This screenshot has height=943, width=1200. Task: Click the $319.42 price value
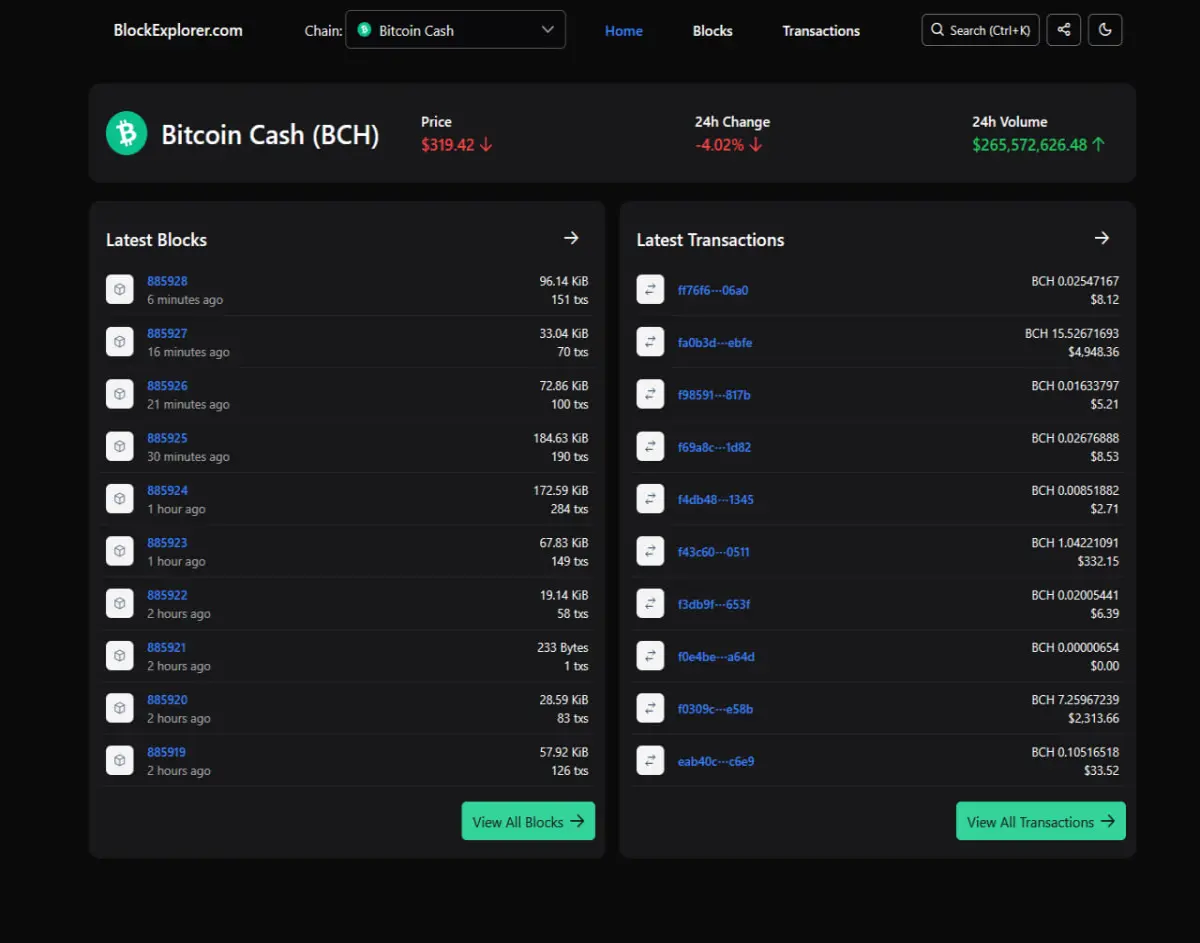[448, 144]
